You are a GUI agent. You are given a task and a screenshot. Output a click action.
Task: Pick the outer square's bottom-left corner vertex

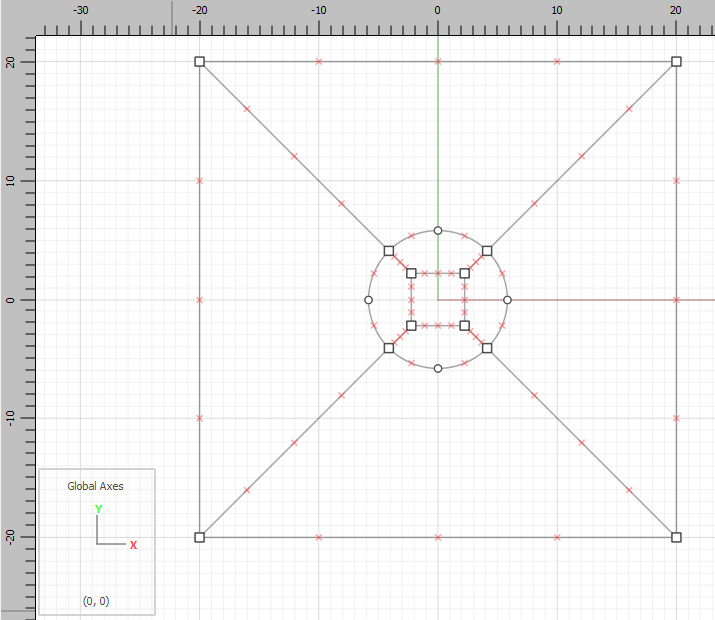tap(199, 537)
